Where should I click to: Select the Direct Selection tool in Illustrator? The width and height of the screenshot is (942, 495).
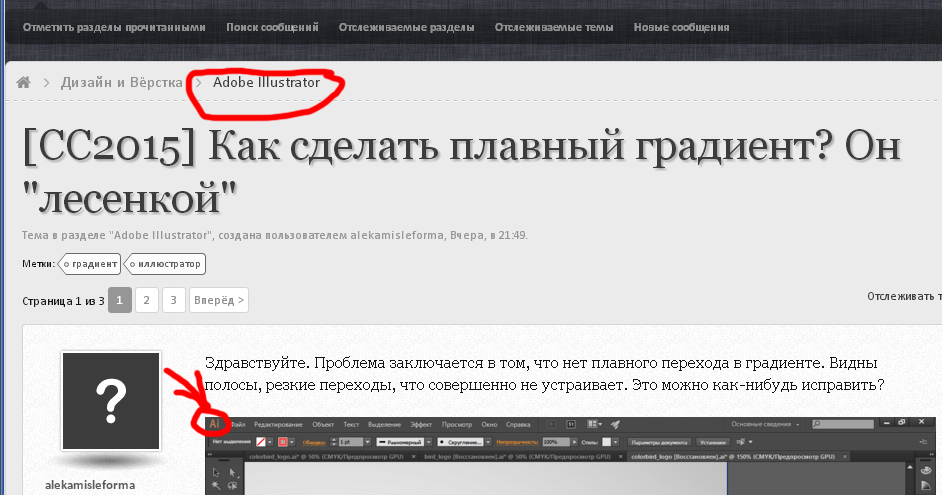point(232,472)
